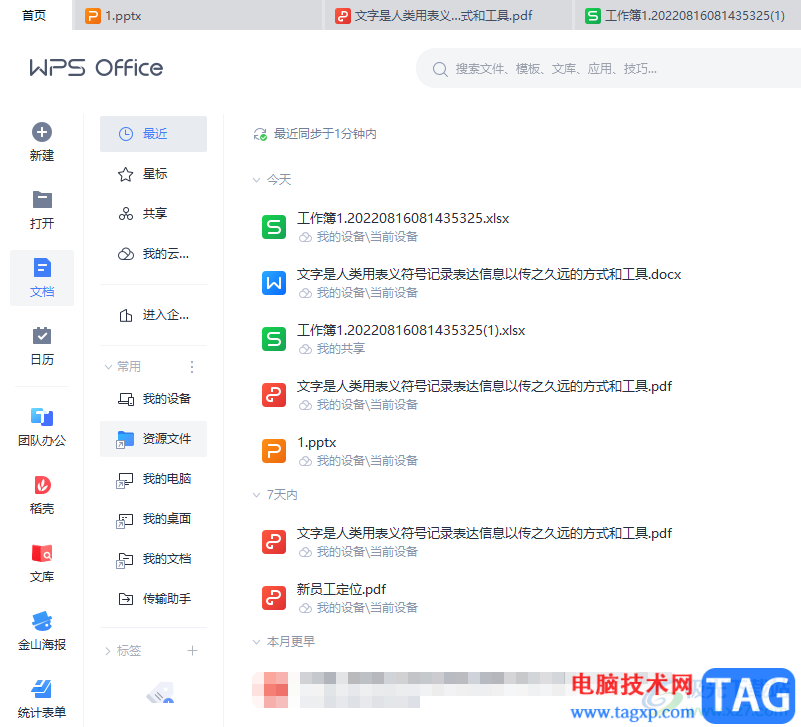Open 我的文档 shortcut
The image size is (801, 727).
point(153,559)
